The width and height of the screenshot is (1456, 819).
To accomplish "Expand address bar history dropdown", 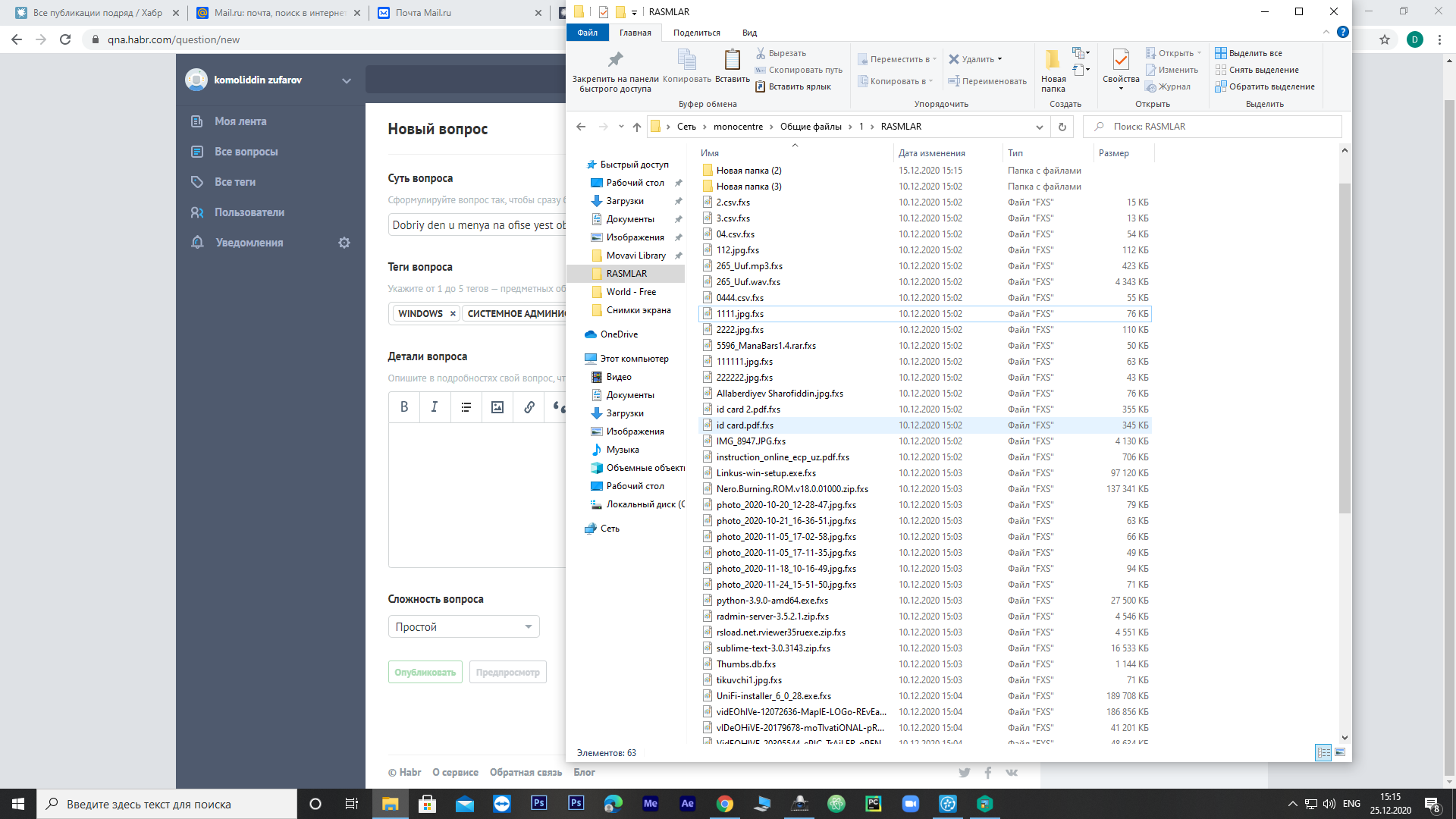I will [1039, 127].
